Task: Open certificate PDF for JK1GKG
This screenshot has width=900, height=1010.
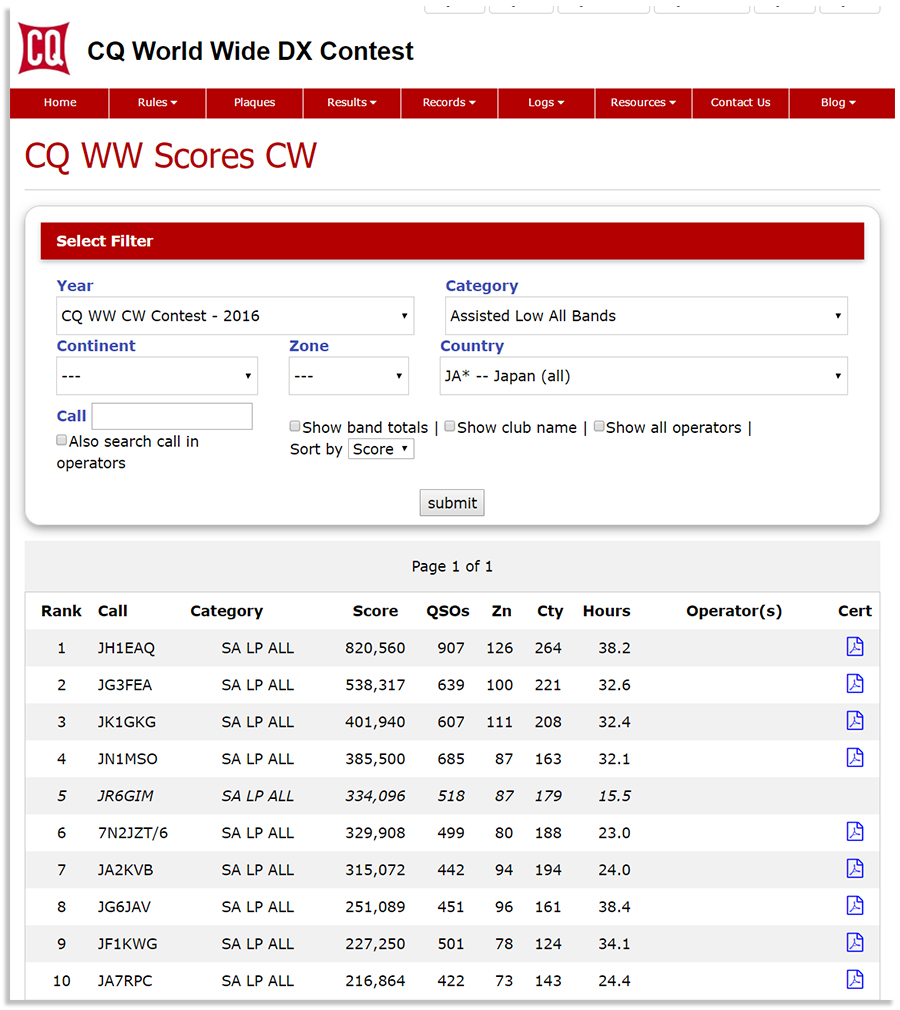Action: [x=854, y=721]
